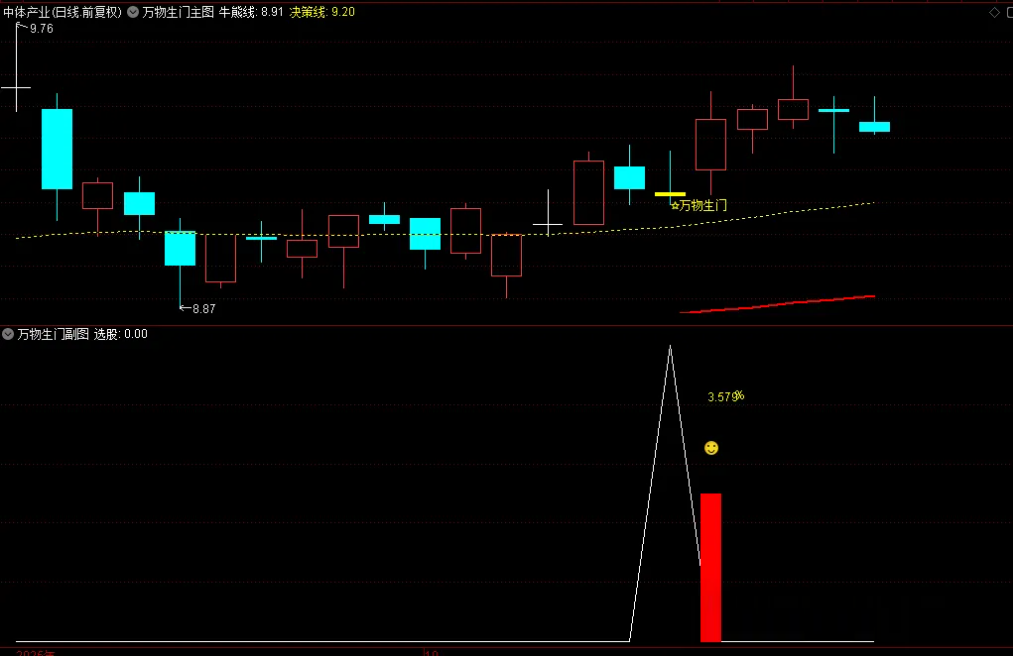The width and height of the screenshot is (1013, 656).
Task: Click the rightmost cyan candlestick
Action: pyautogui.click(x=874, y=127)
